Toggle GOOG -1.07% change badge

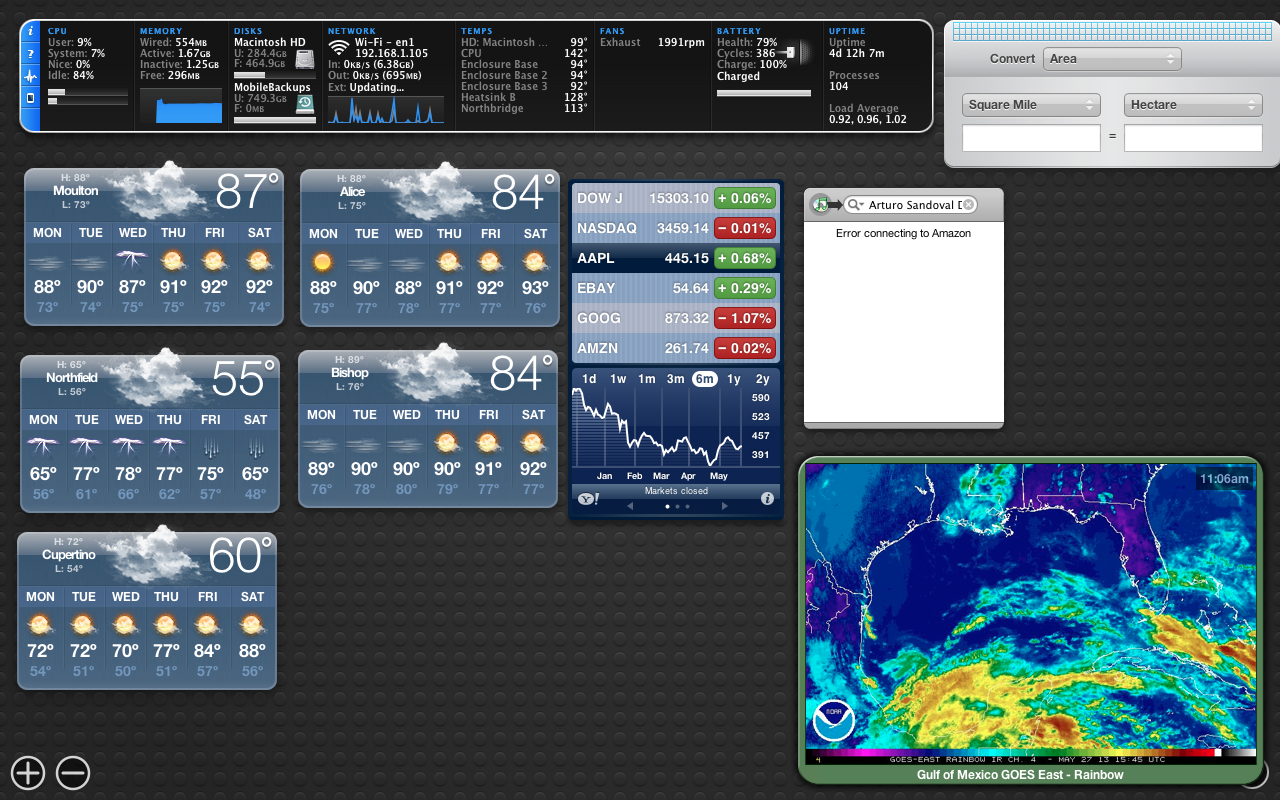(744, 318)
